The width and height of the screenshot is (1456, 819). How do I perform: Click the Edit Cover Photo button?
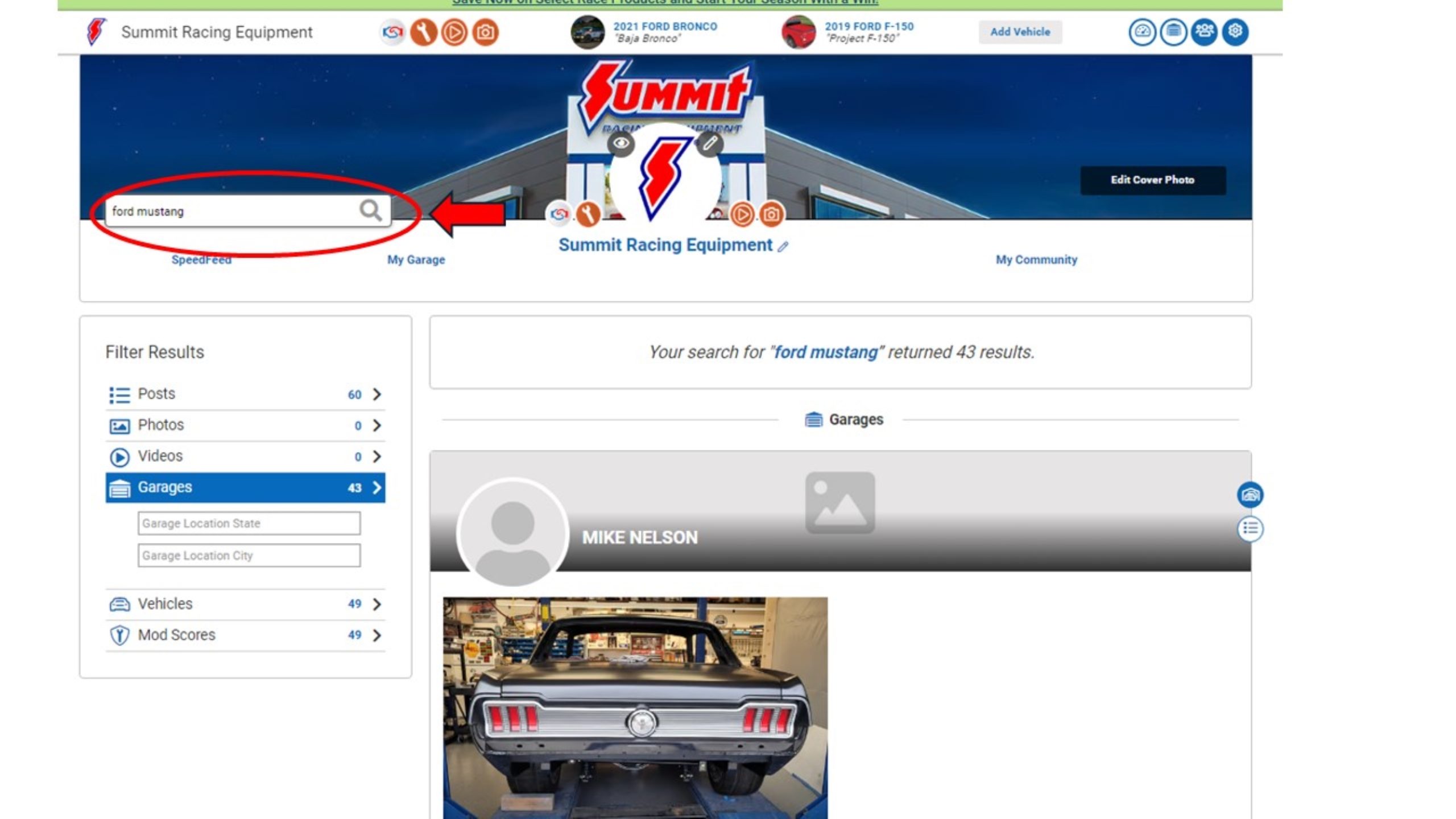[1152, 180]
